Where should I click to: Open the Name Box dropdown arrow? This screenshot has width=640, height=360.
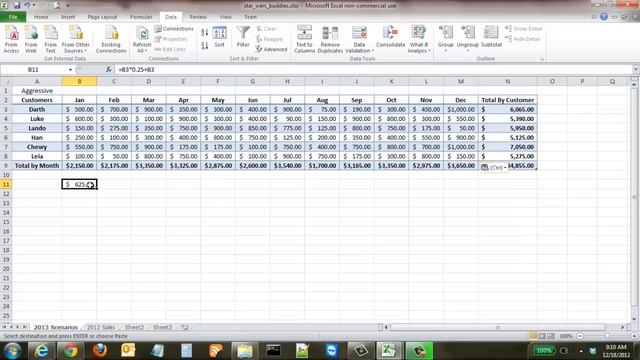coord(70,70)
